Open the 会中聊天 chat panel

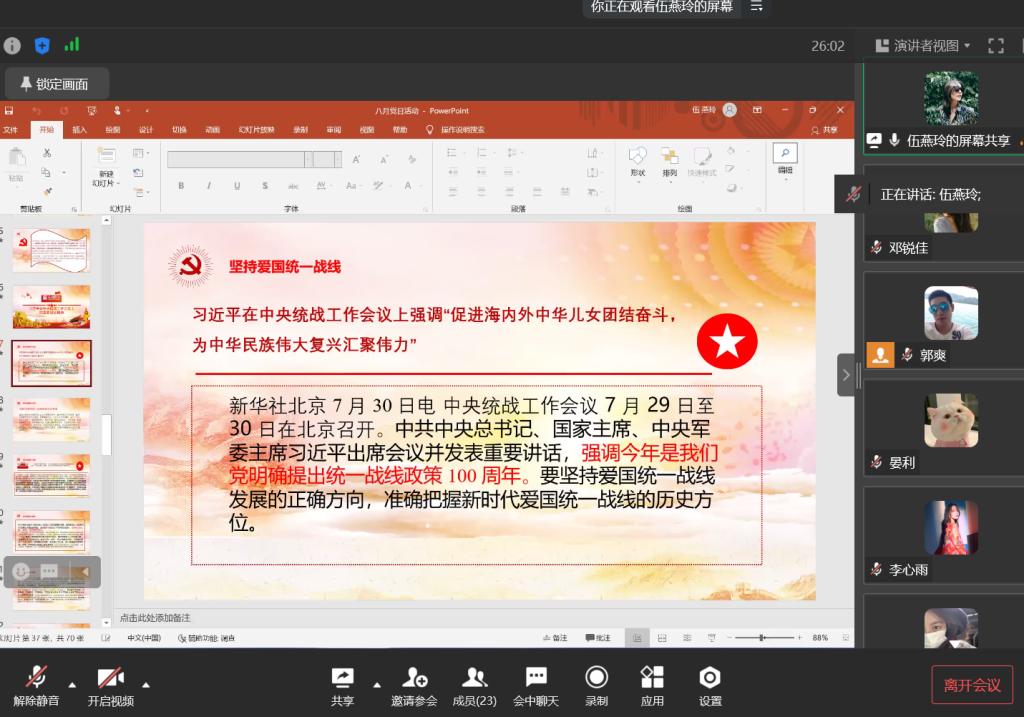click(536, 685)
